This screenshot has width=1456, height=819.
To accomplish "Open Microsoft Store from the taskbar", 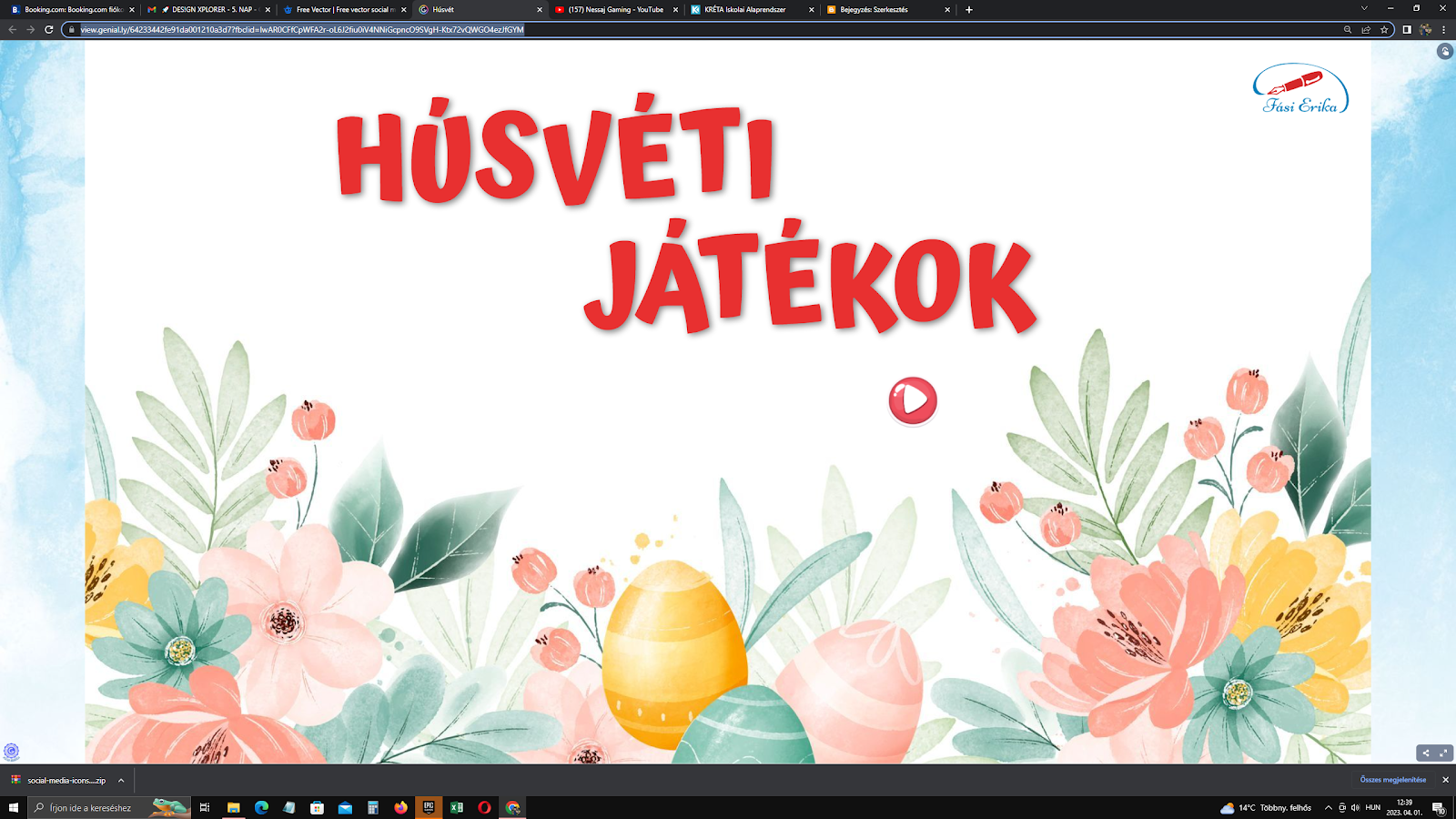I will pos(317,807).
